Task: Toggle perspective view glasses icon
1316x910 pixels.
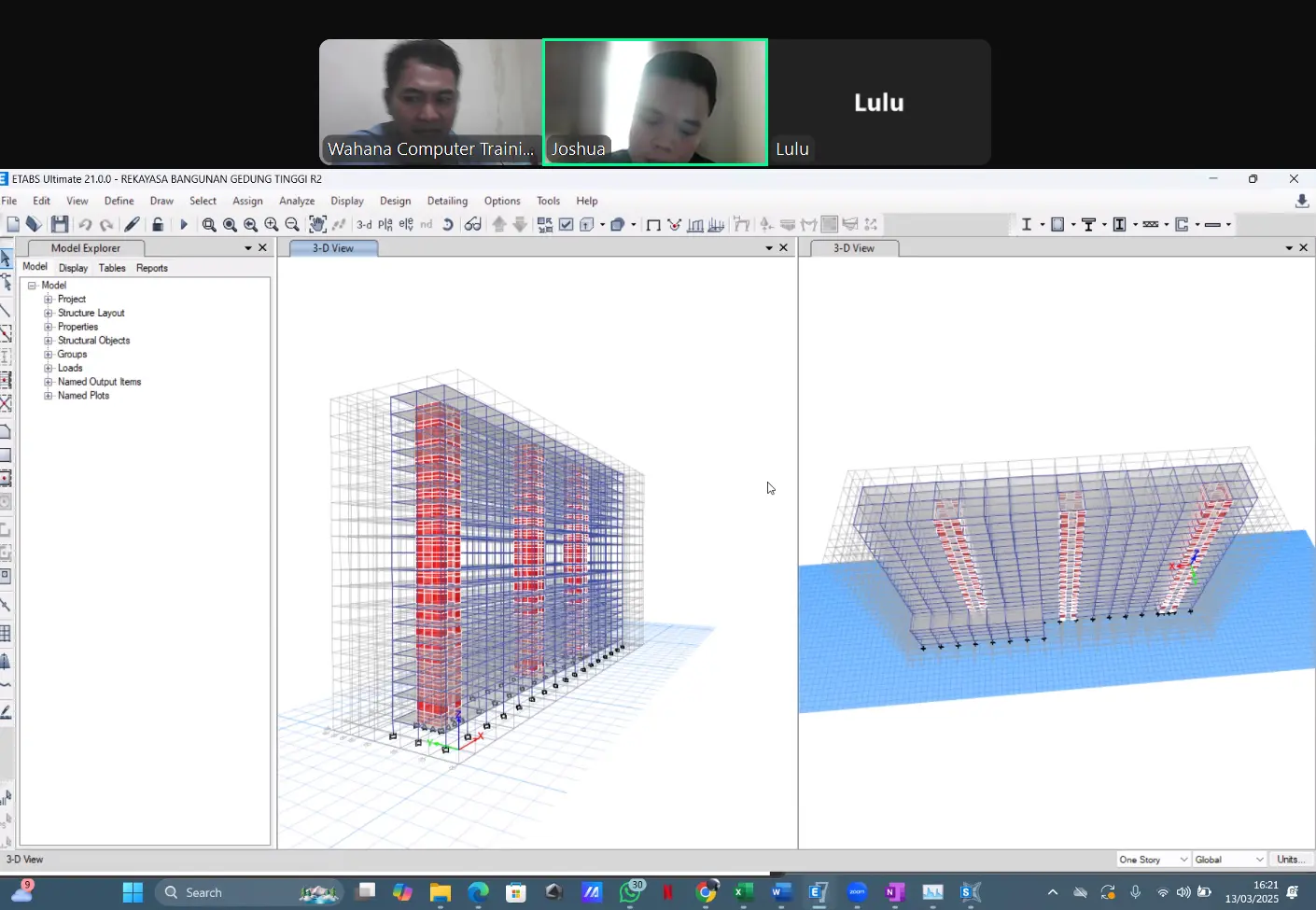Action: coord(473,224)
